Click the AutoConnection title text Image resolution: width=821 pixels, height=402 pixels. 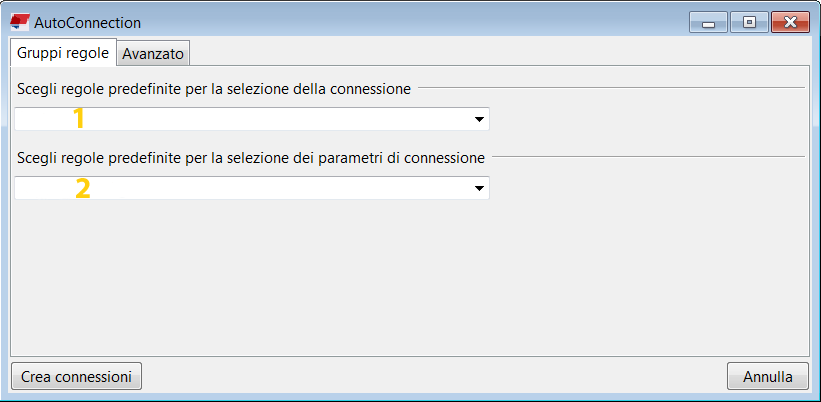pos(87,22)
